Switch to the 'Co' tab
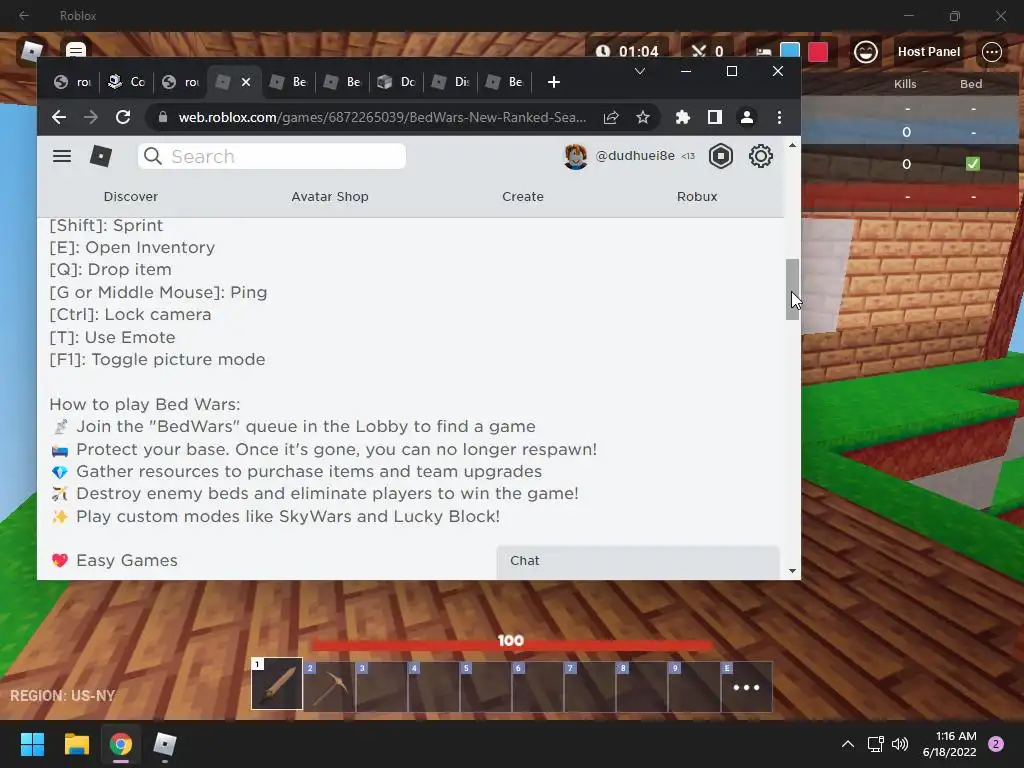1024x768 pixels. pyautogui.click(x=127, y=82)
